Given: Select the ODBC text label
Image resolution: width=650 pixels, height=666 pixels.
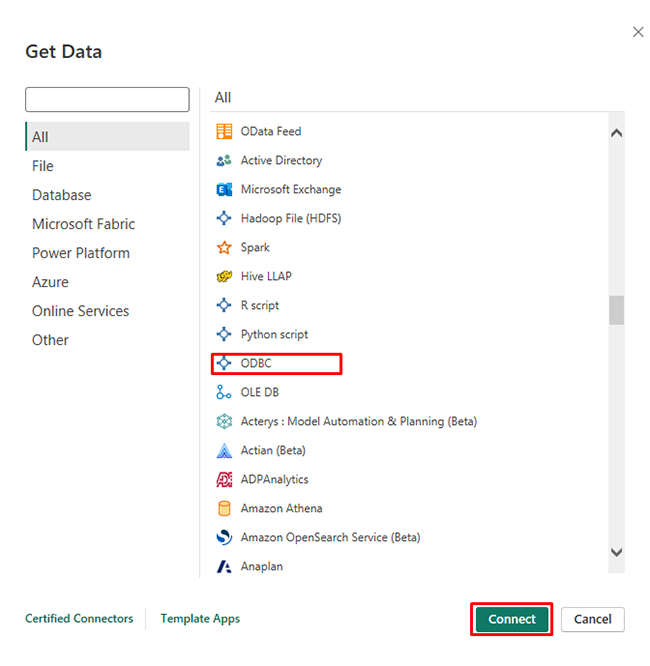Looking at the screenshot, I should click(x=256, y=363).
